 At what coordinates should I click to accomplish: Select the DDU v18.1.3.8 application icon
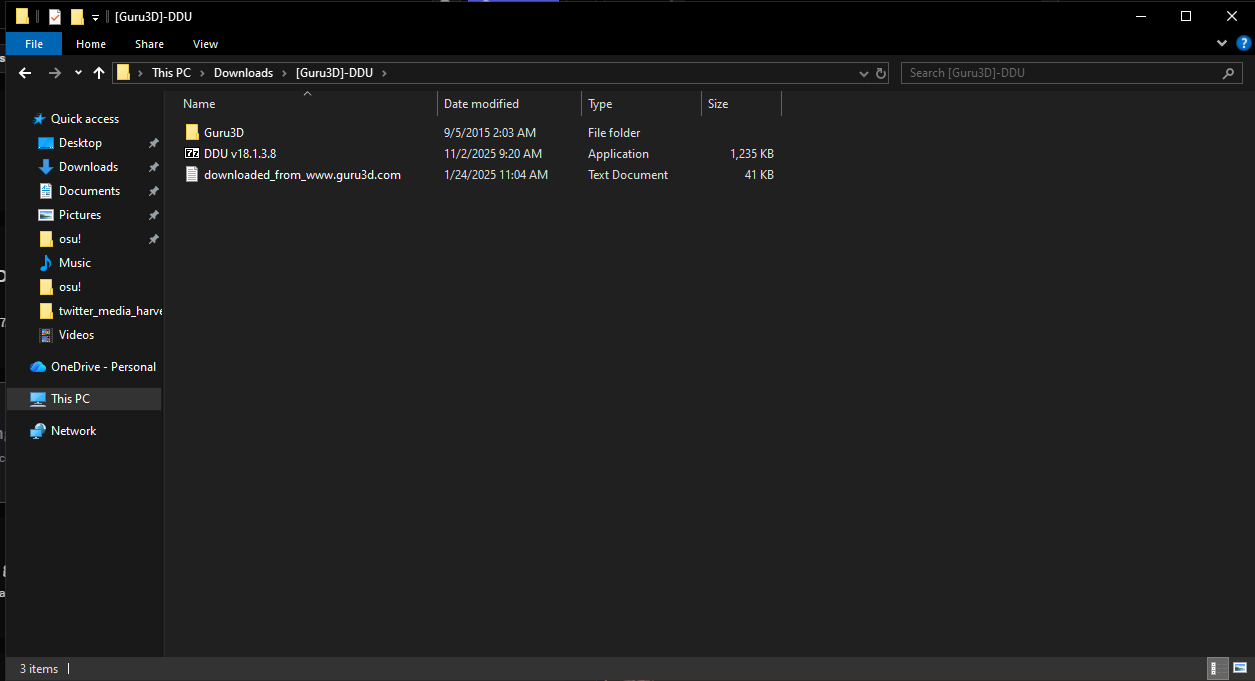point(193,153)
